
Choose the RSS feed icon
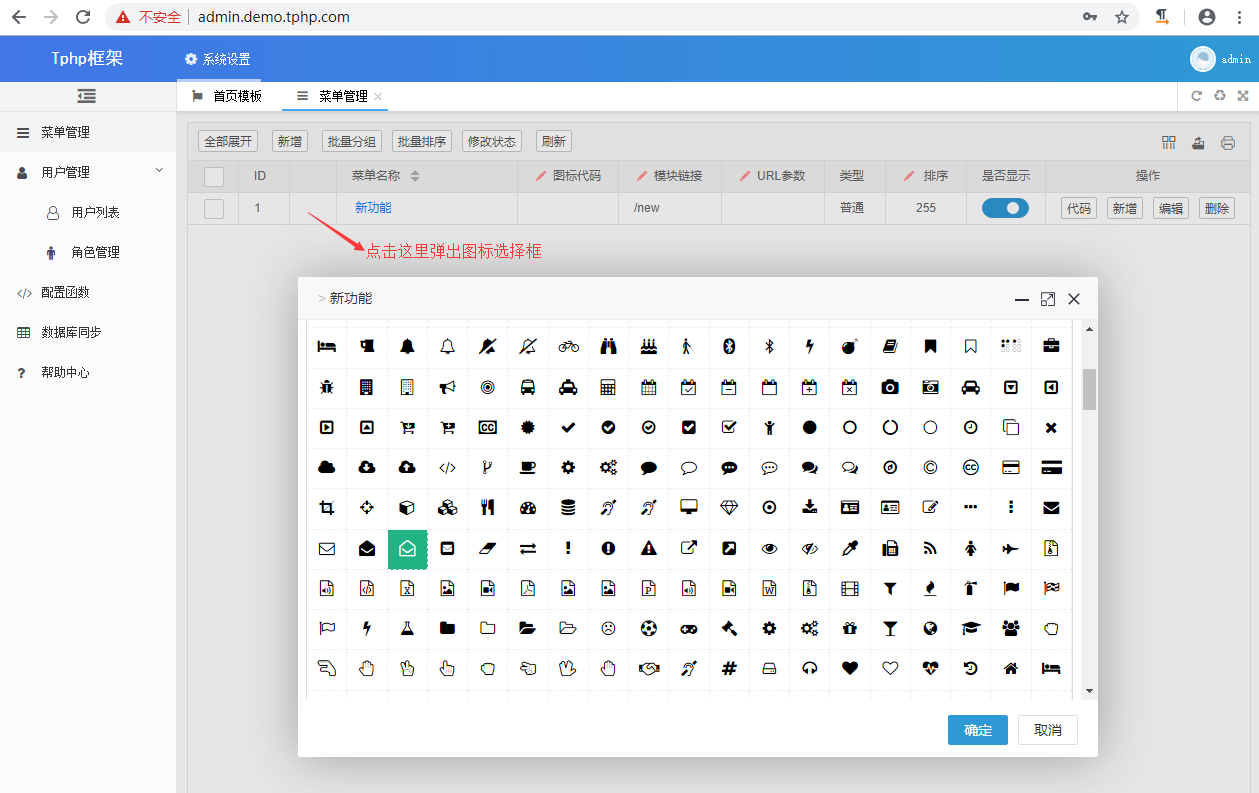[930, 548]
